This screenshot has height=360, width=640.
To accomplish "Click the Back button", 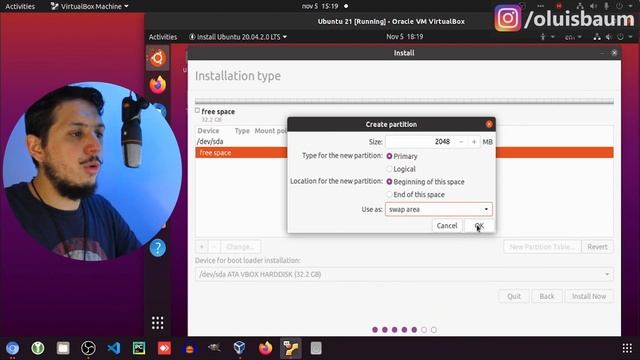I will click(x=547, y=296).
